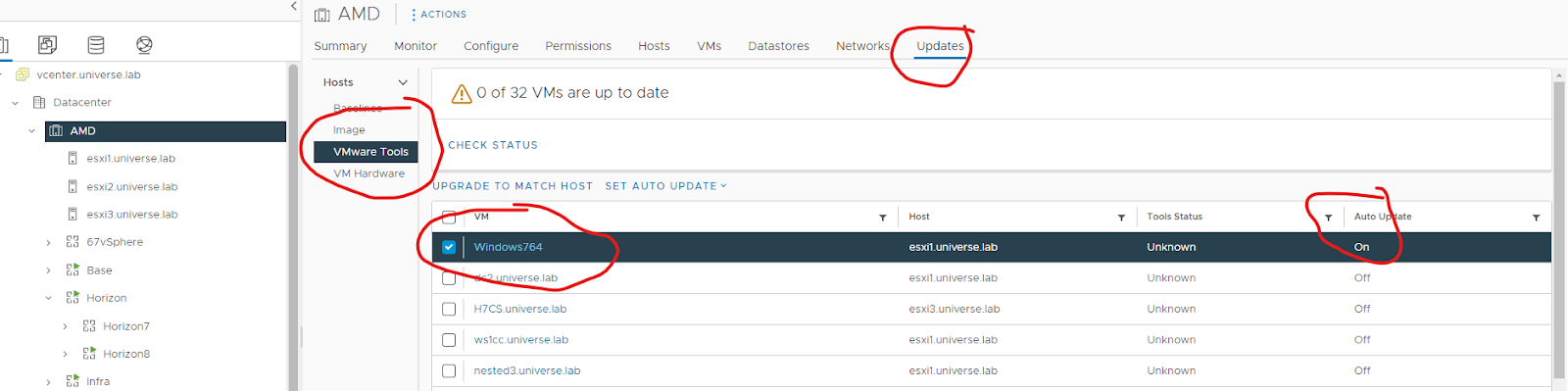Expand the 67vSphere tree node

(48, 242)
